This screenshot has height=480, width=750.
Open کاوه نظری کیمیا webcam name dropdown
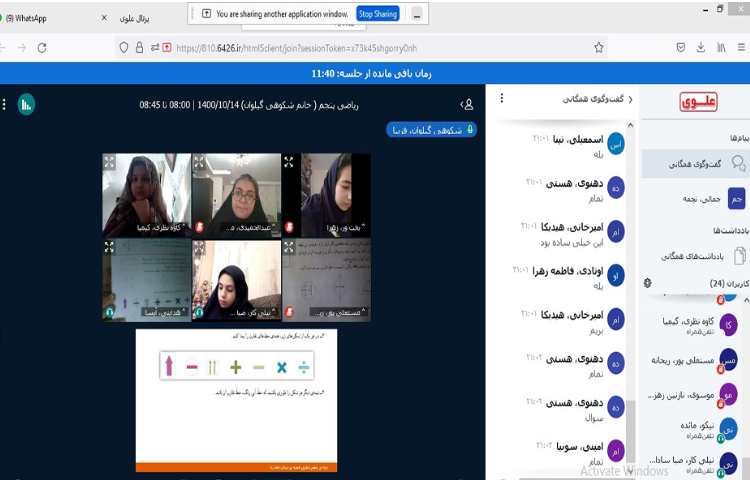pyautogui.click(x=160, y=228)
